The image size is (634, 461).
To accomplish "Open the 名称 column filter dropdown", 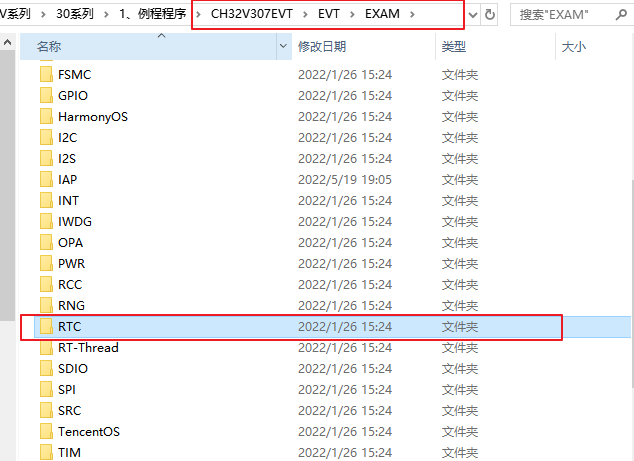I will click(282, 47).
